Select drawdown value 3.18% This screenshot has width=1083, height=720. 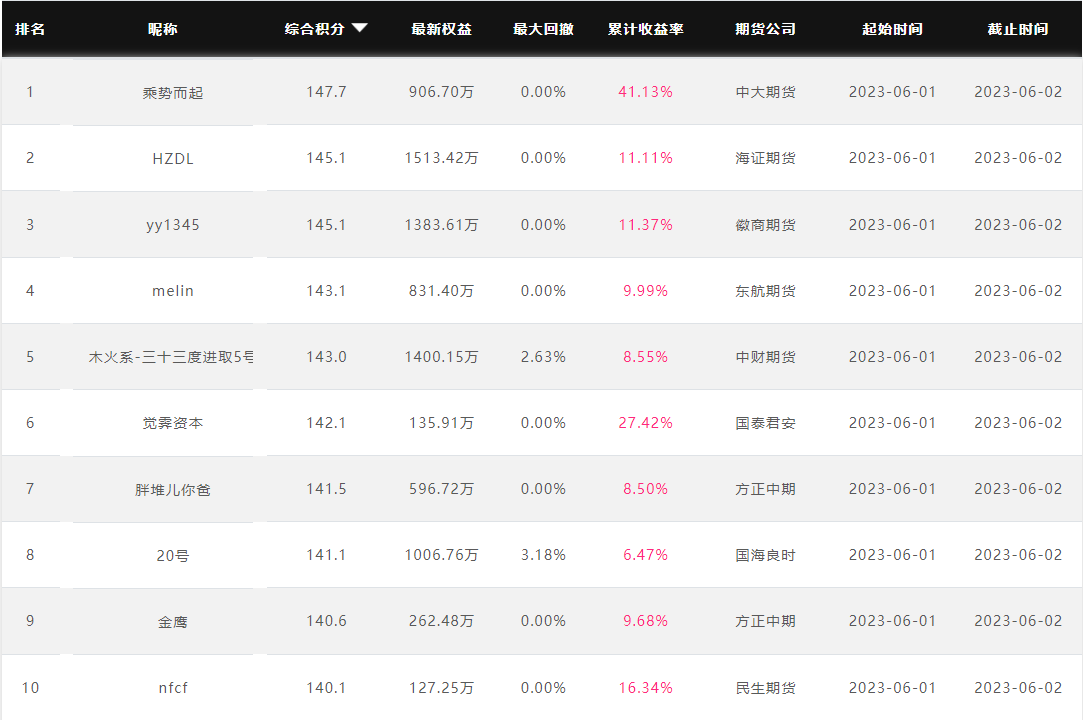(x=543, y=554)
